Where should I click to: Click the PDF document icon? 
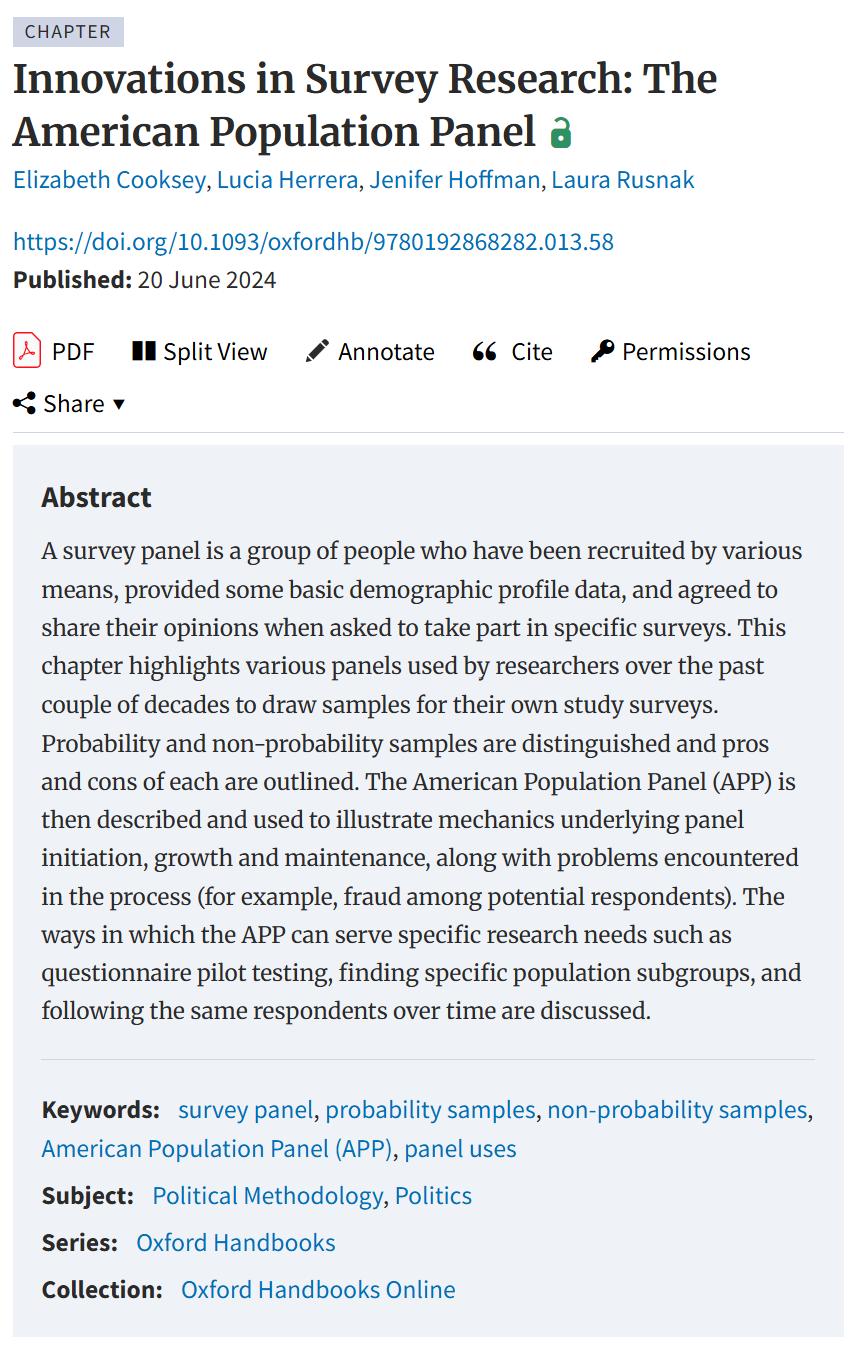pyautogui.click(x=27, y=351)
